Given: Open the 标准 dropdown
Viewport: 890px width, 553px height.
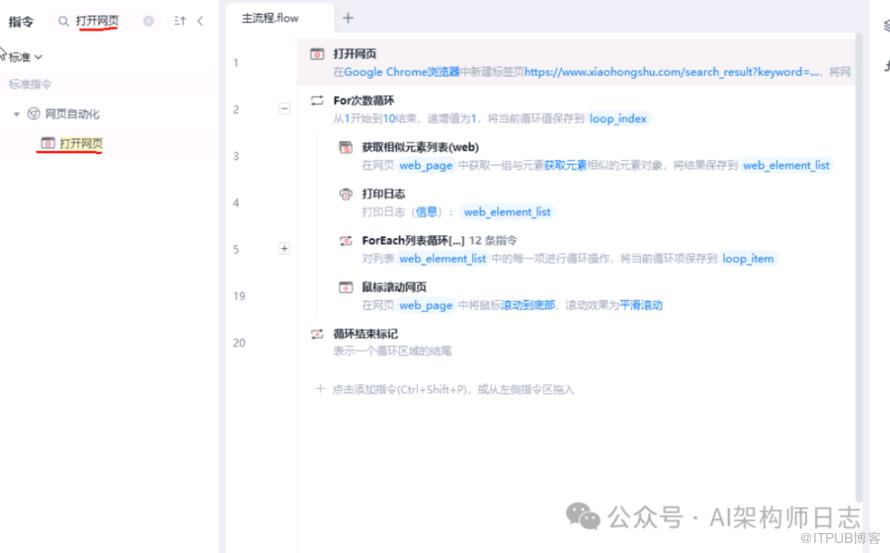Looking at the screenshot, I should [26, 57].
